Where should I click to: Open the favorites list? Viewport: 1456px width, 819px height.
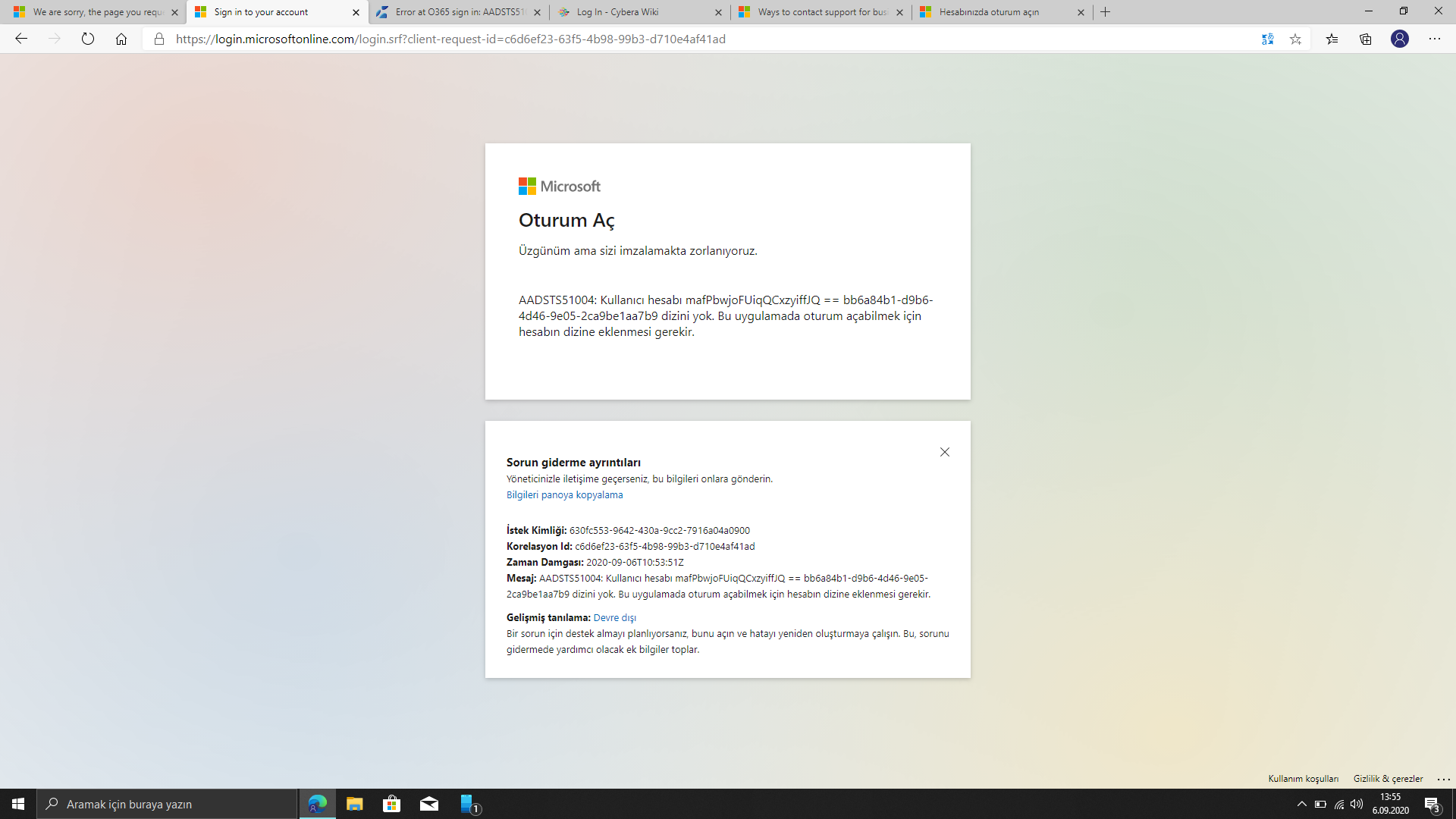click(x=1332, y=39)
